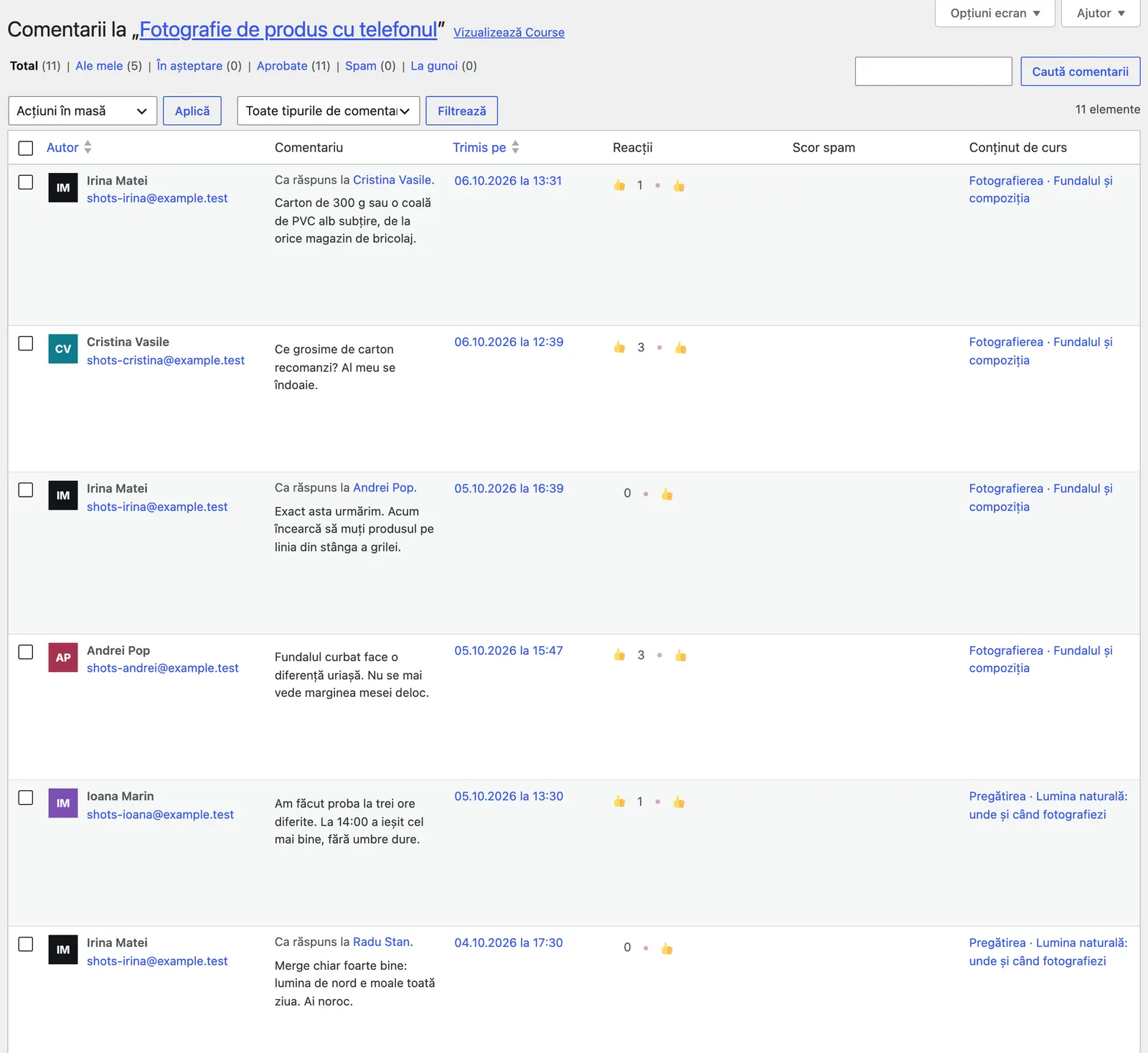Open the Spam comments filter
This screenshot has height=1053, width=1148.
pyautogui.click(x=361, y=66)
